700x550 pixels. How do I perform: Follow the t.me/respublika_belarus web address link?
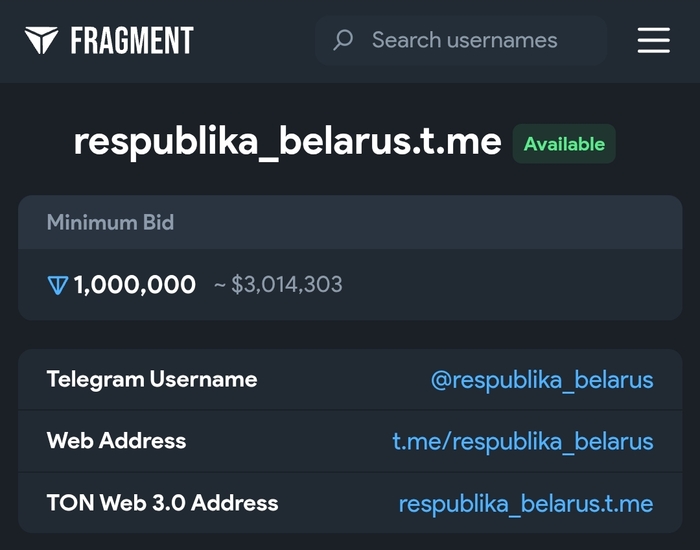click(523, 441)
